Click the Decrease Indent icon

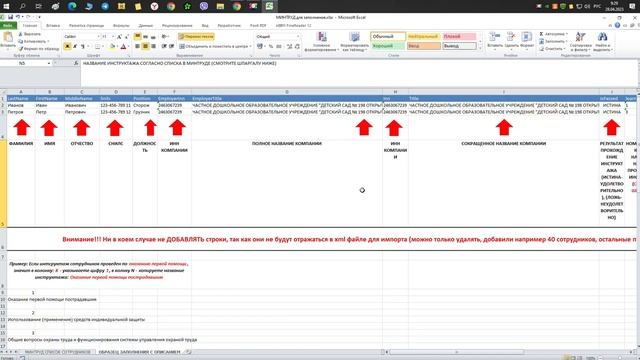164,47
